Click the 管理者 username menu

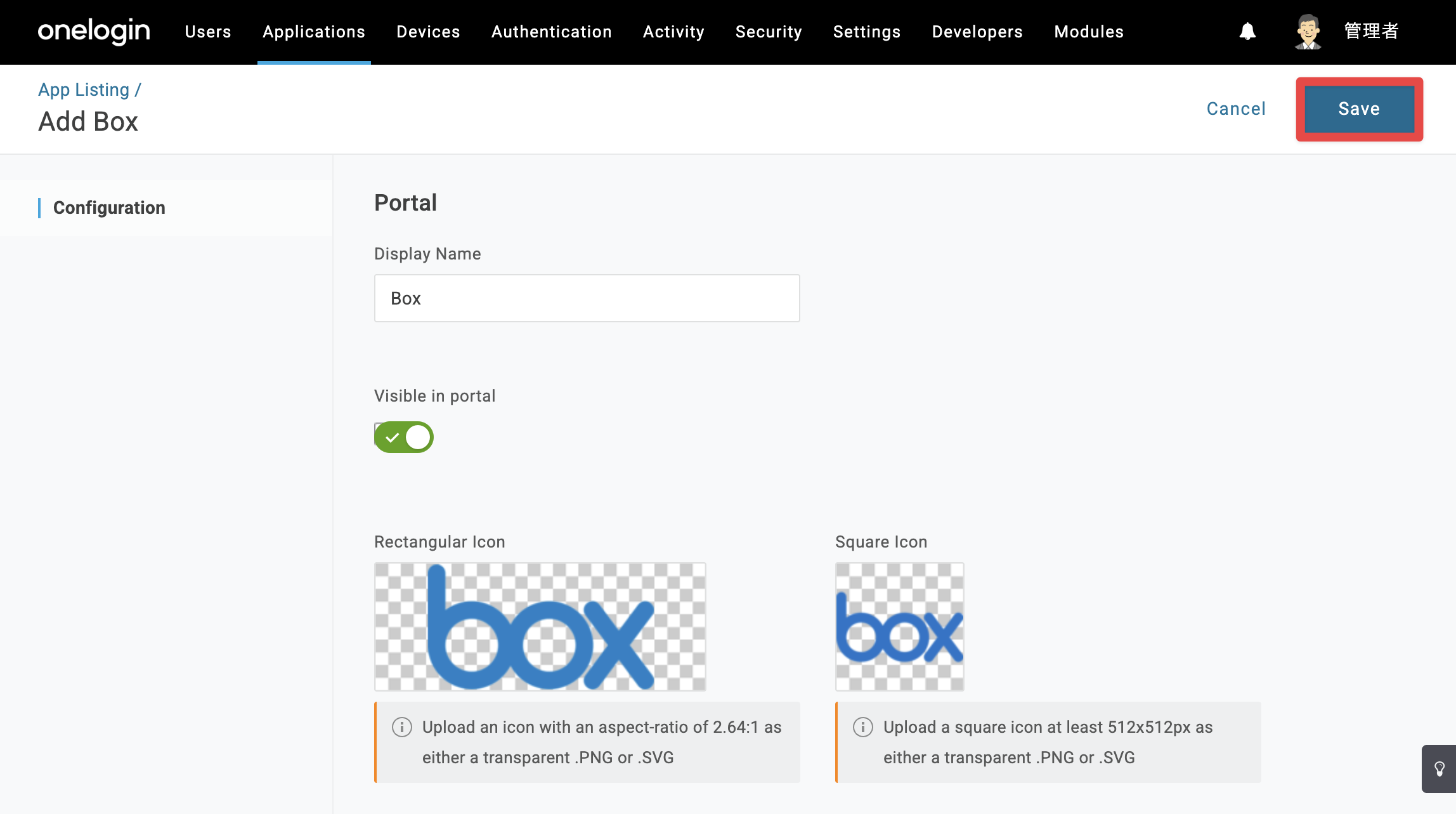point(1372,31)
